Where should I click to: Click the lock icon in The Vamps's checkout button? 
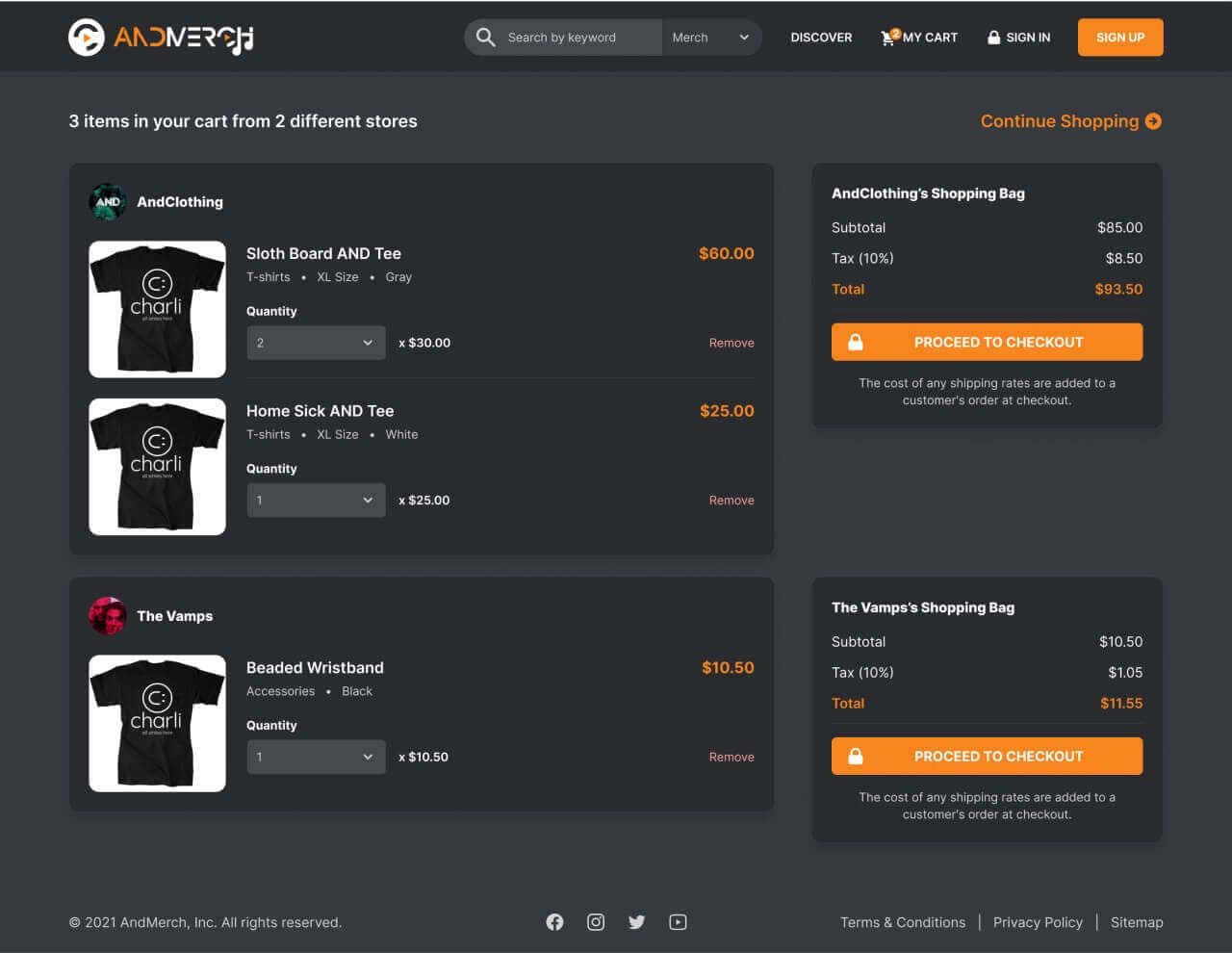tap(856, 756)
